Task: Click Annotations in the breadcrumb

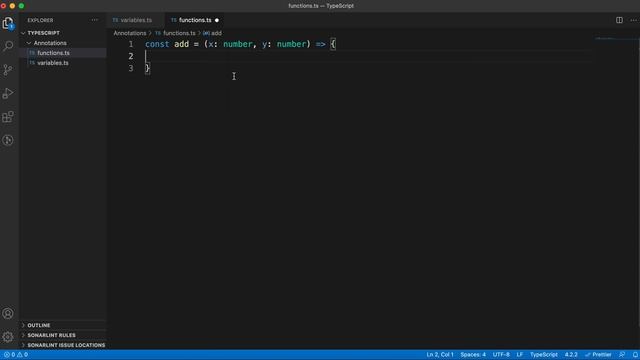Action: (130, 33)
